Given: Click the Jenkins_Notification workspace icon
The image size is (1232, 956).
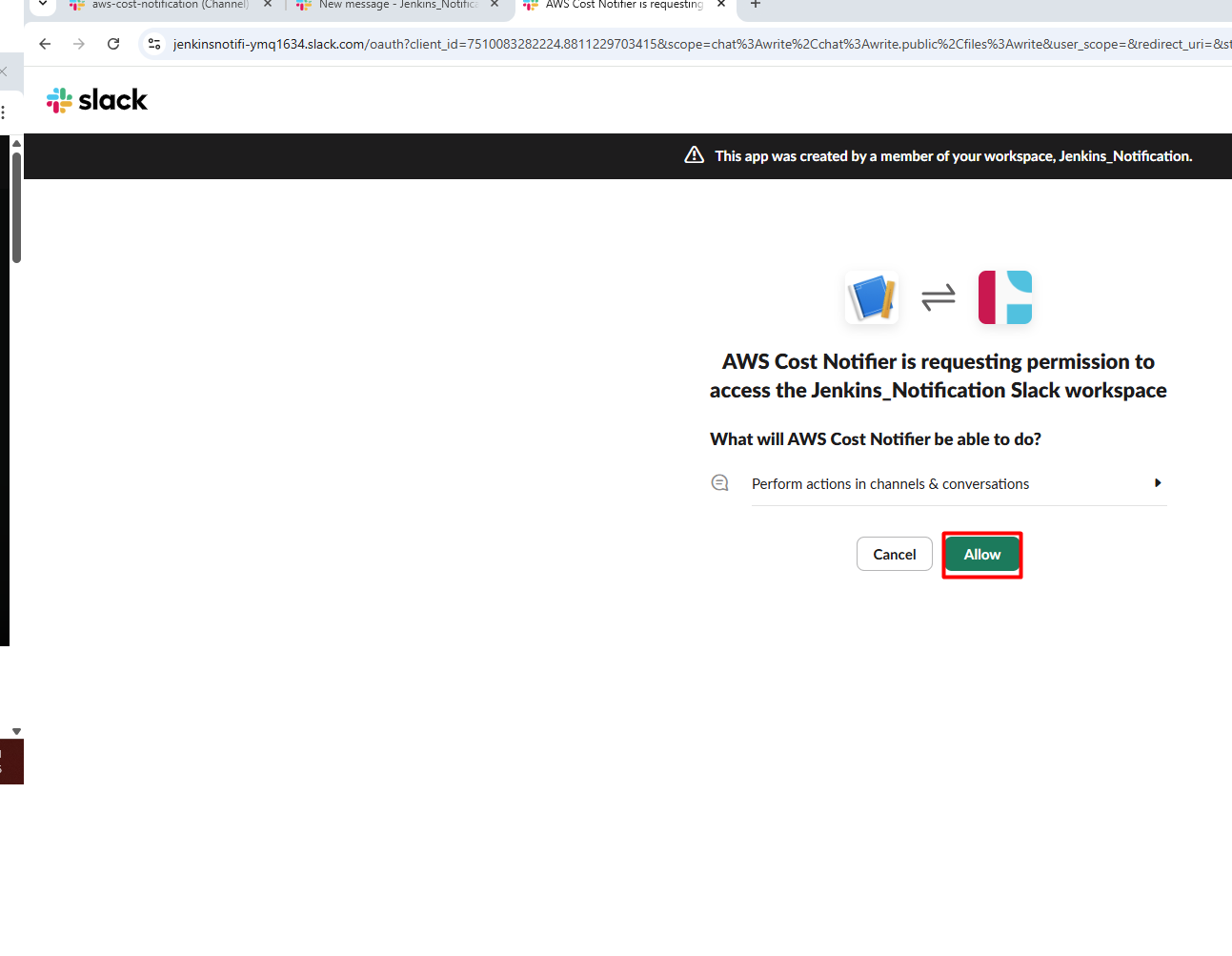Looking at the screenshot, I should coord(1005,297).
